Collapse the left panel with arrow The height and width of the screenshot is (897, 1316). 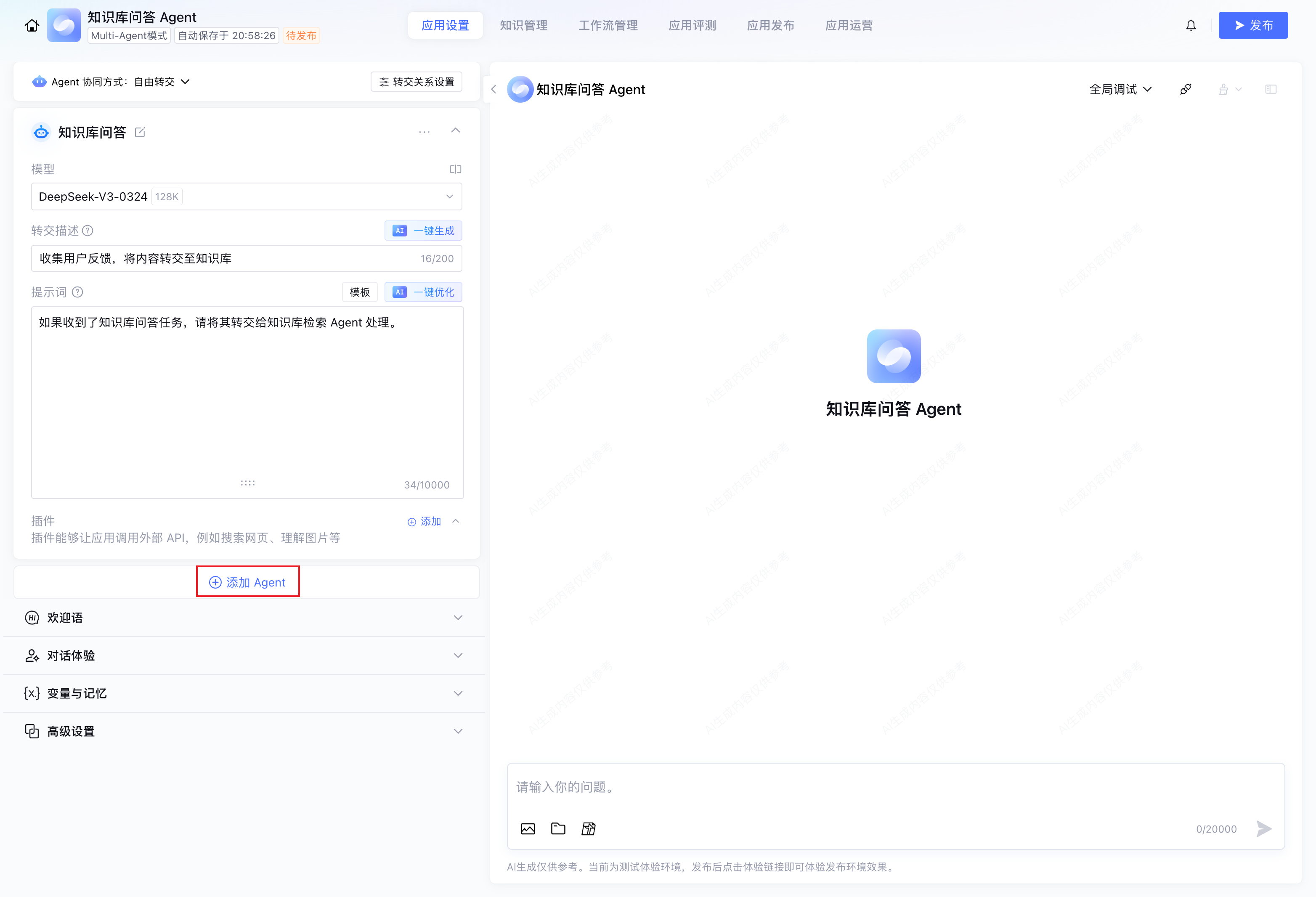493,90
